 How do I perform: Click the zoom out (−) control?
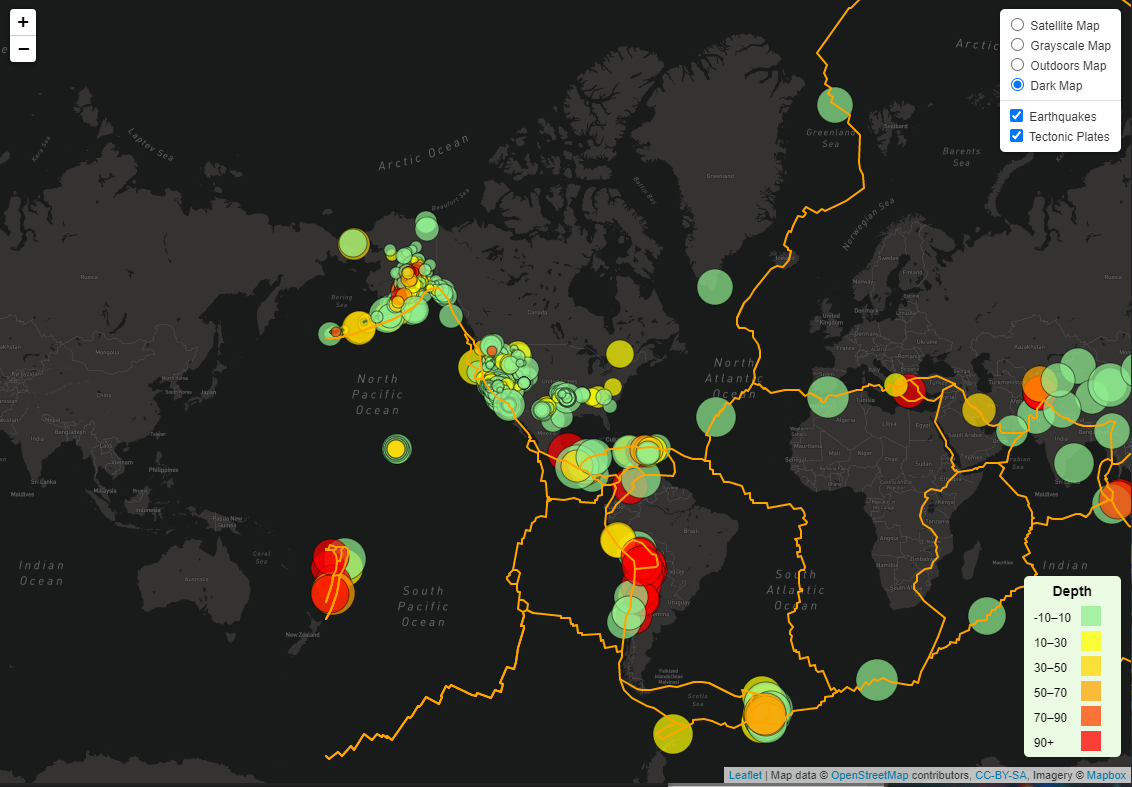click(x=22, y=47)
